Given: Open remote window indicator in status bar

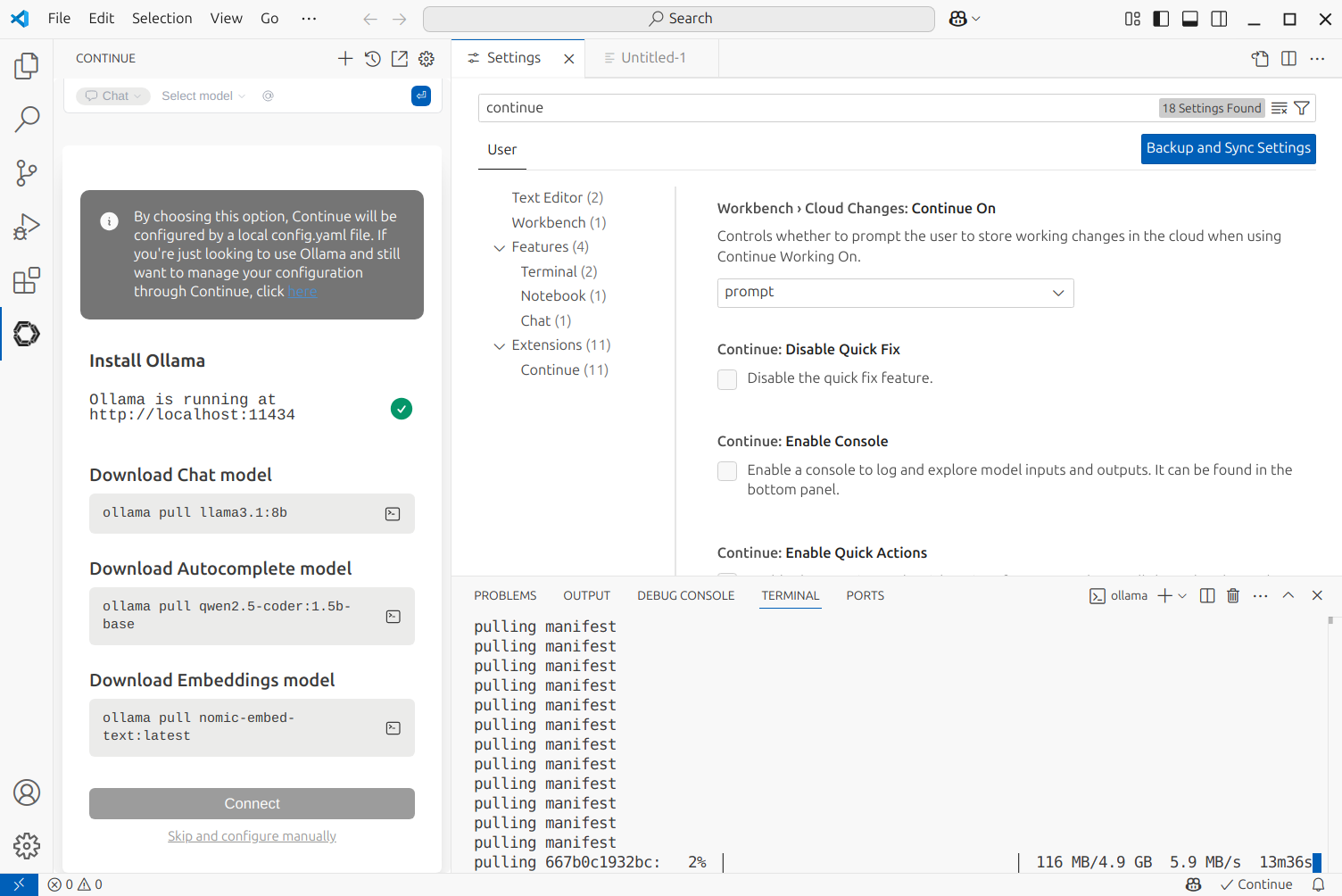Looking at the screenshot, I should (19, 884).
